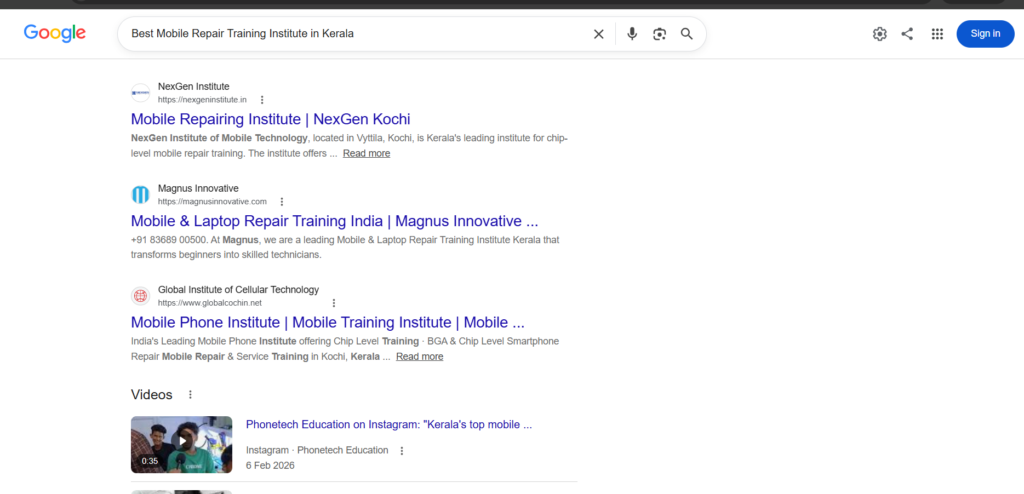The width and height of the screenshot is (1024, 494).
Task: Open the Phonetech Education on Instagram video link
Action: 389,425
